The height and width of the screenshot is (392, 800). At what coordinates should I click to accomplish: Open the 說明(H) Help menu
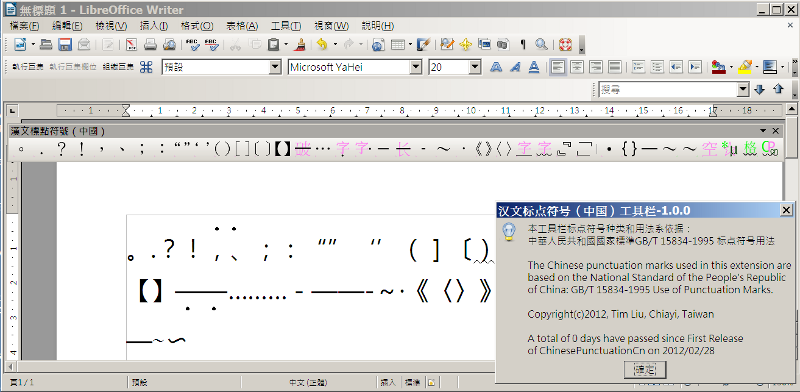(378, 26)
